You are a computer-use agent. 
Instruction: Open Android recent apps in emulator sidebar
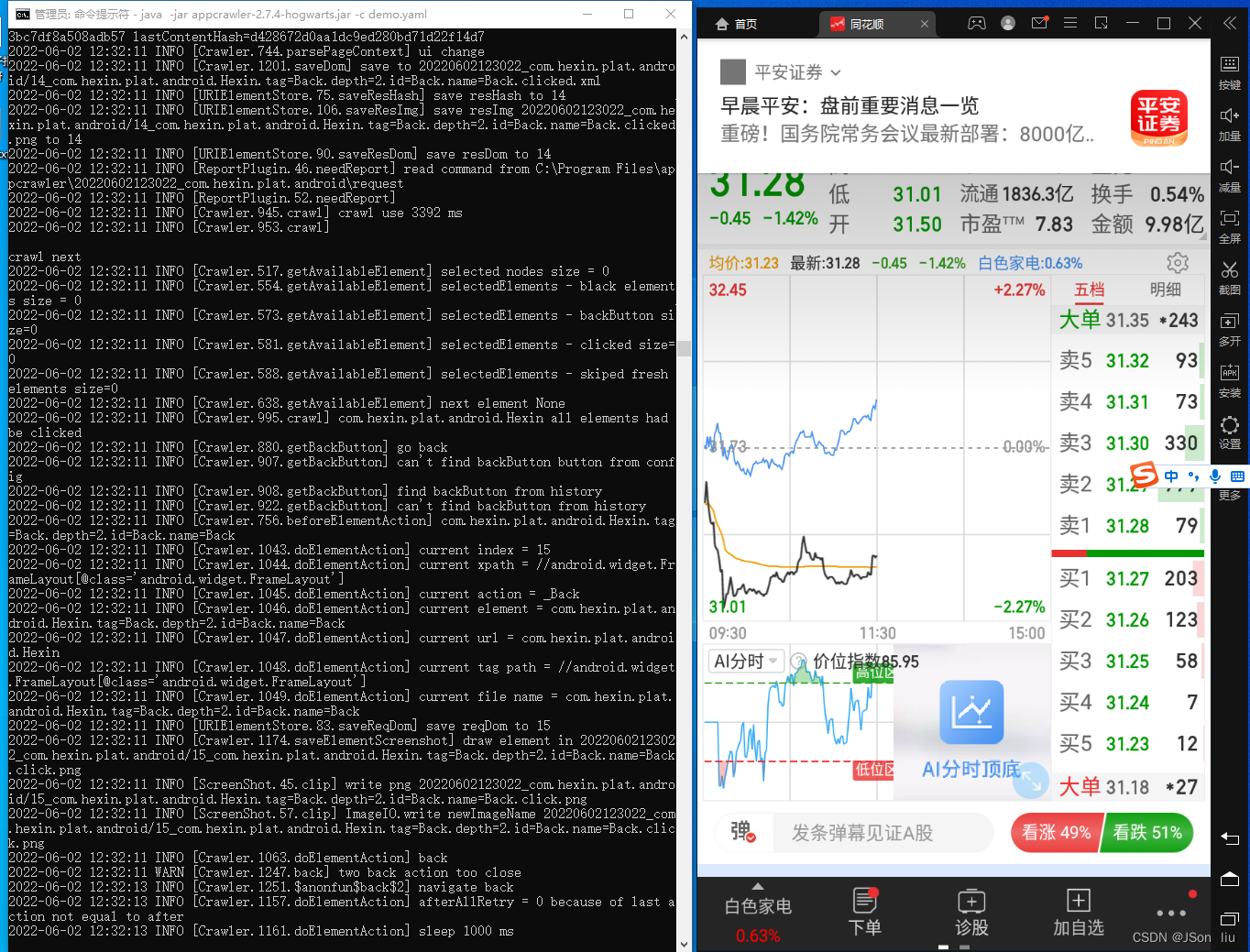point(1230,918)
